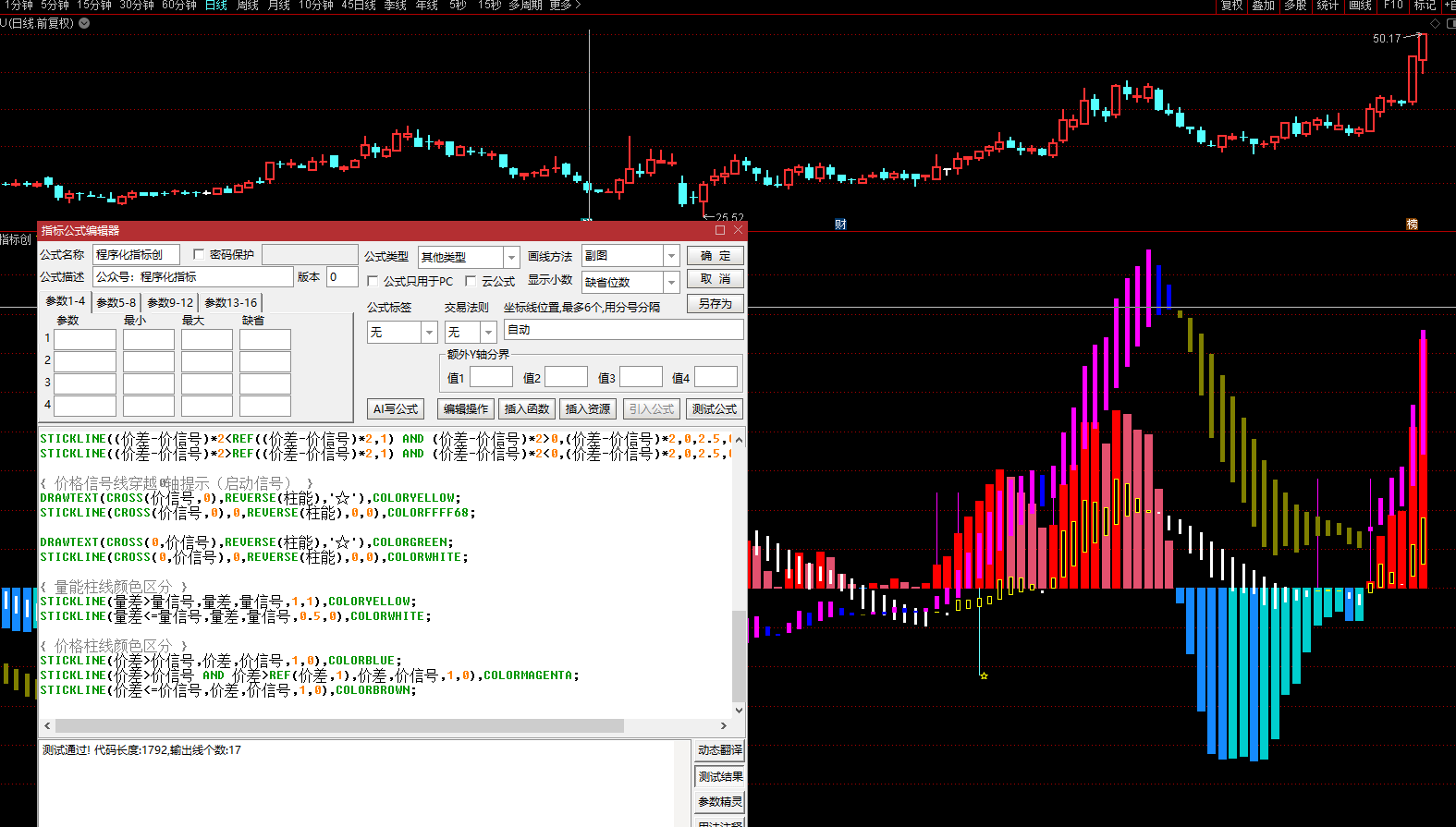The image size is (1456, 827).
Task: Click the right arrow of horizontal code scrollbar
Action: (724, 726)
